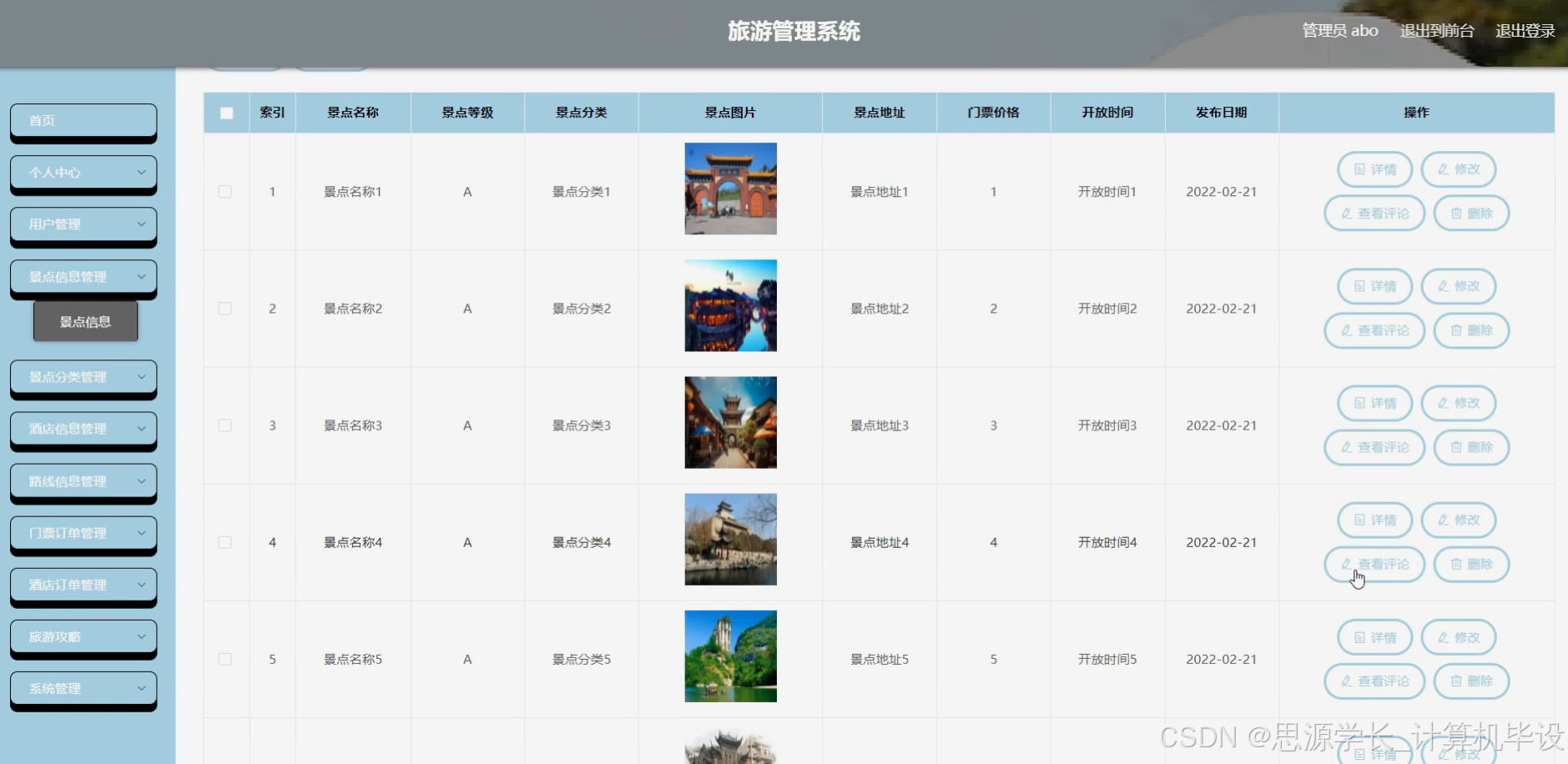Image resolution: width=1568 pixels, height=764 pixels.
Task: Open 详情 for 景点名称1 row
Action: [1374, 169]
